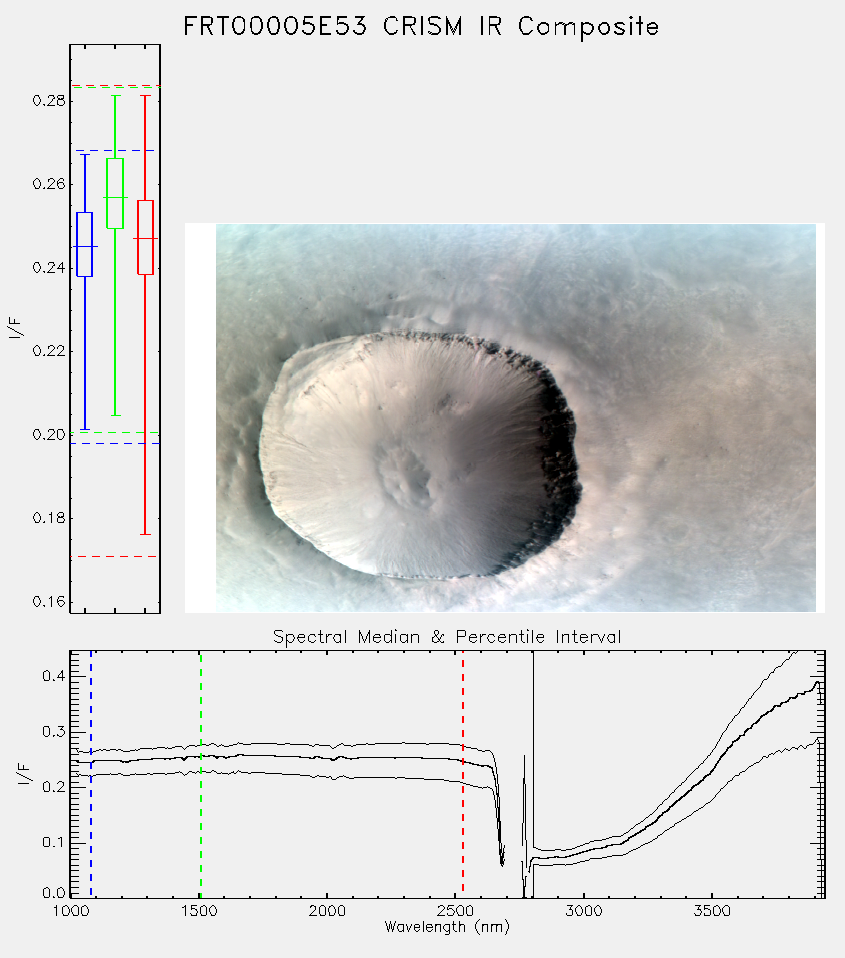Click the 0.16 tick label on box plot axis

coord(49,602)
